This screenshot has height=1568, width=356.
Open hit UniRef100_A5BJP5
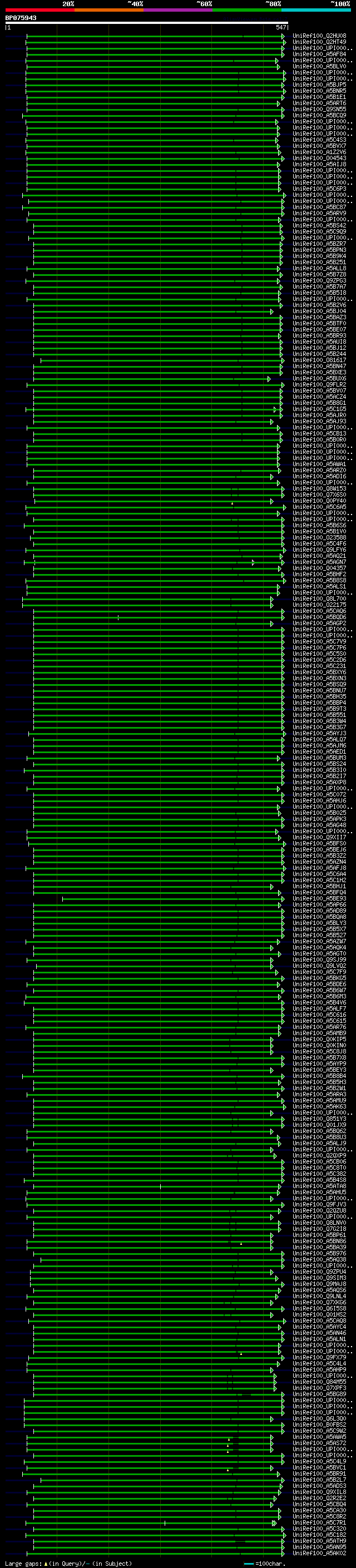click(x=319, y=85)
